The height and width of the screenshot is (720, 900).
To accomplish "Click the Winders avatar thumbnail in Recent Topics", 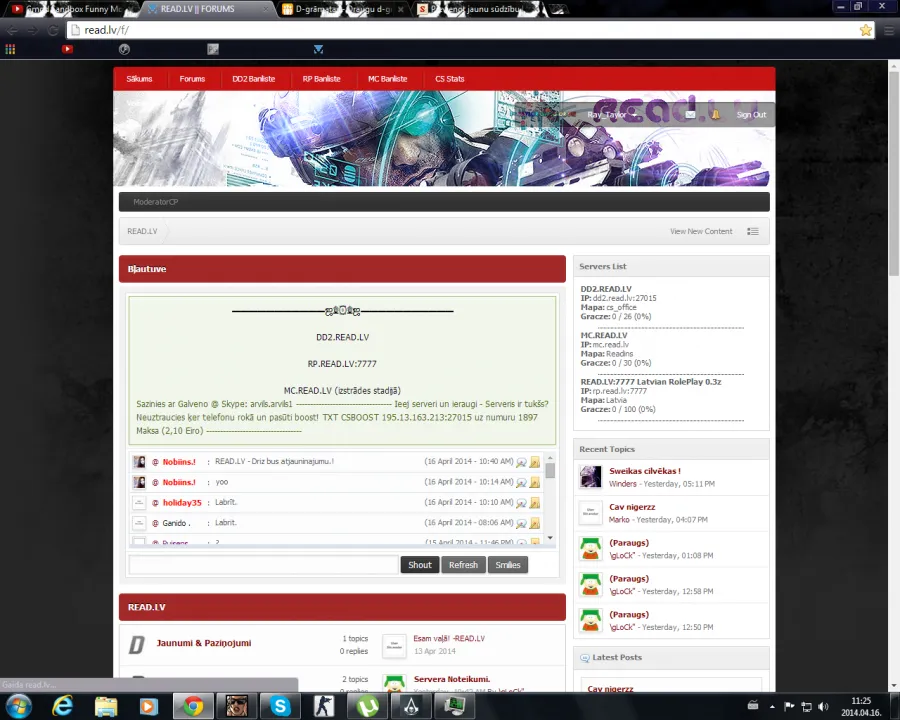I will point(591,477).
